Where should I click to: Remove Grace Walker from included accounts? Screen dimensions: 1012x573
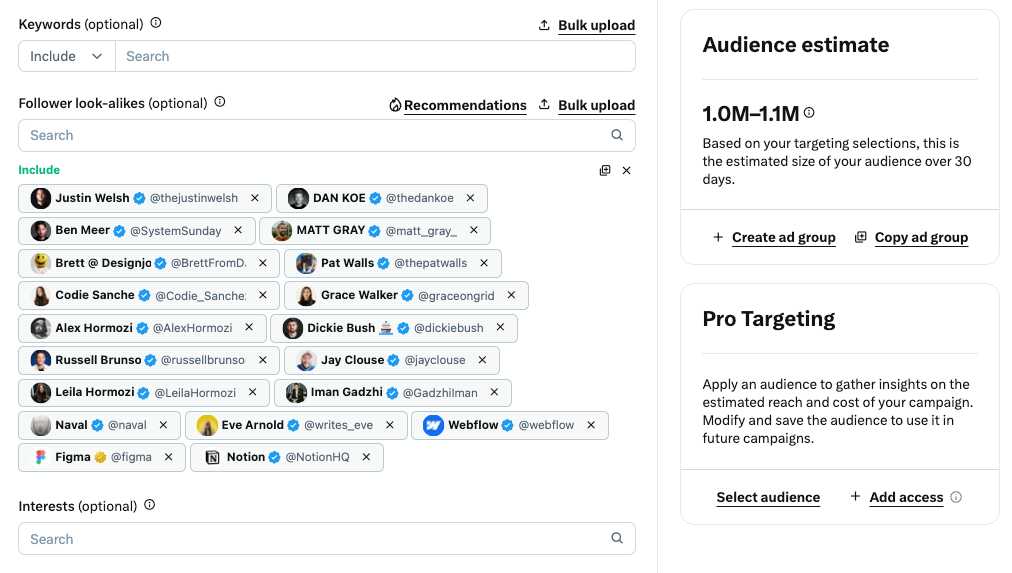click(511, 295)
